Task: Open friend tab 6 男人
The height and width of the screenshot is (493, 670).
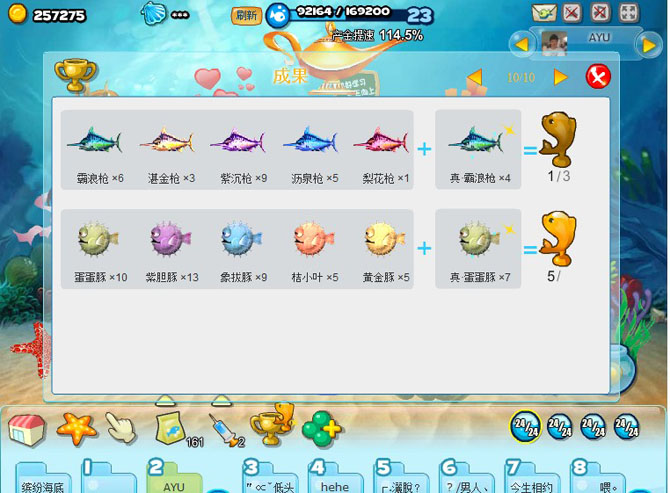Action: [x=467, y=477]
